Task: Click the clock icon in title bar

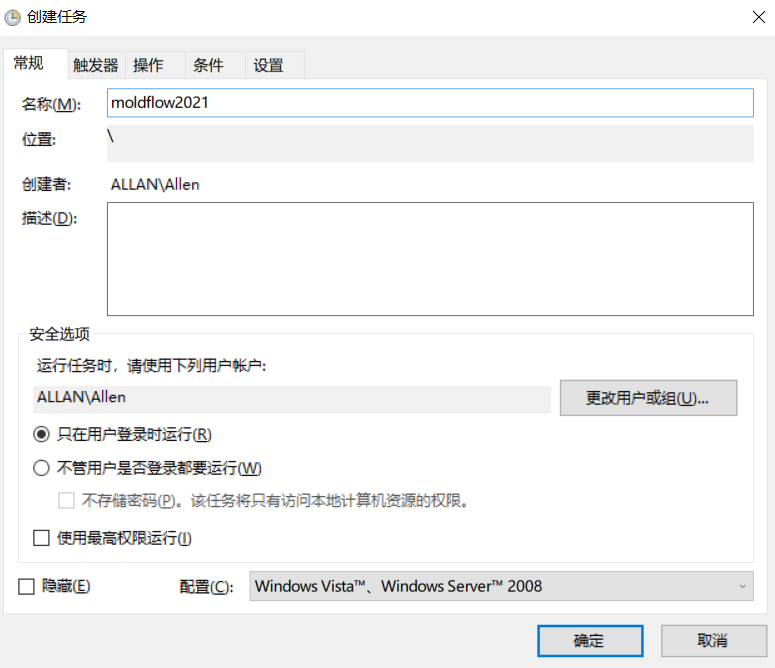Action: coord(12,18)
